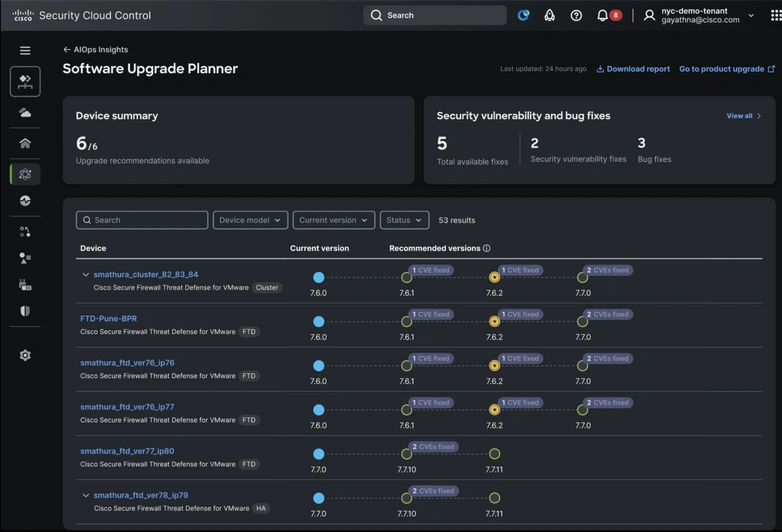Select the AIOps Insights sidebar icon

tap(25, 174)
